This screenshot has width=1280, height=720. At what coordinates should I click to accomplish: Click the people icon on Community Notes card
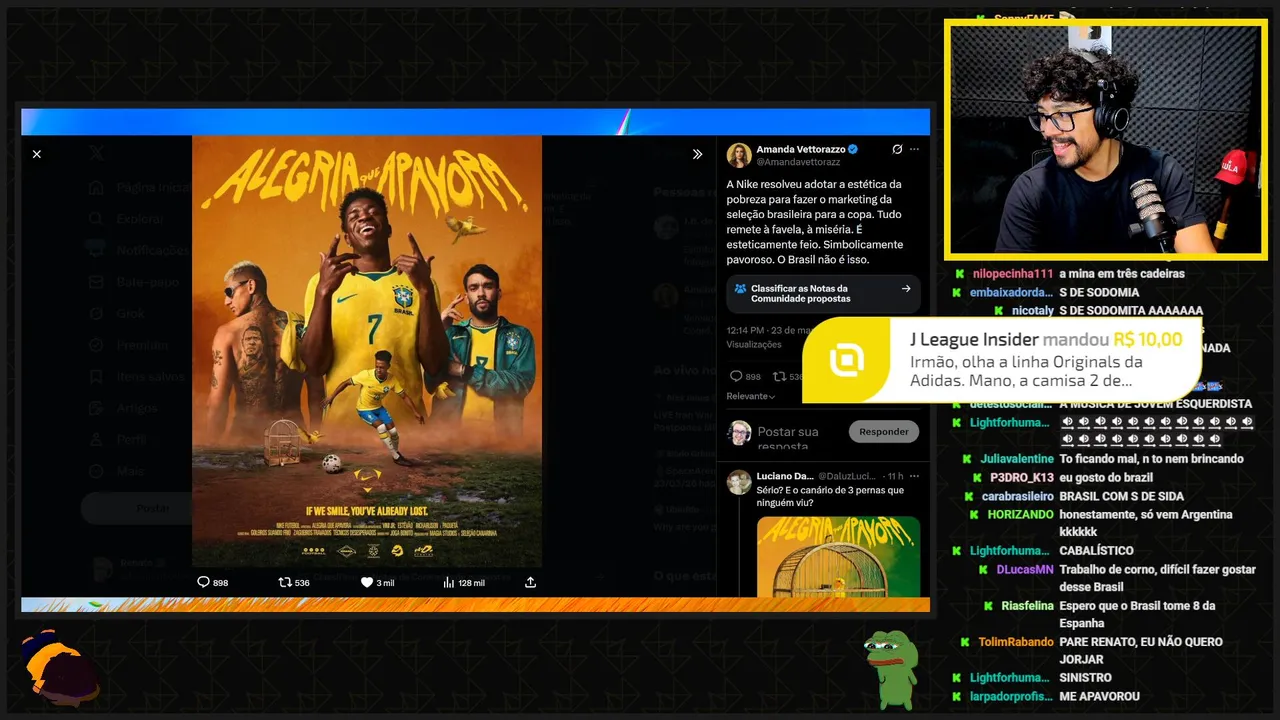tap(740, 288)
